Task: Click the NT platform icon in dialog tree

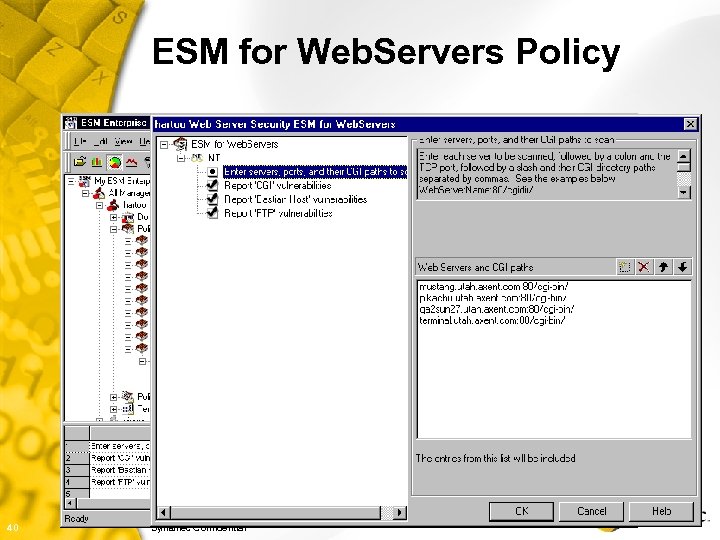Action: [197, 158]
